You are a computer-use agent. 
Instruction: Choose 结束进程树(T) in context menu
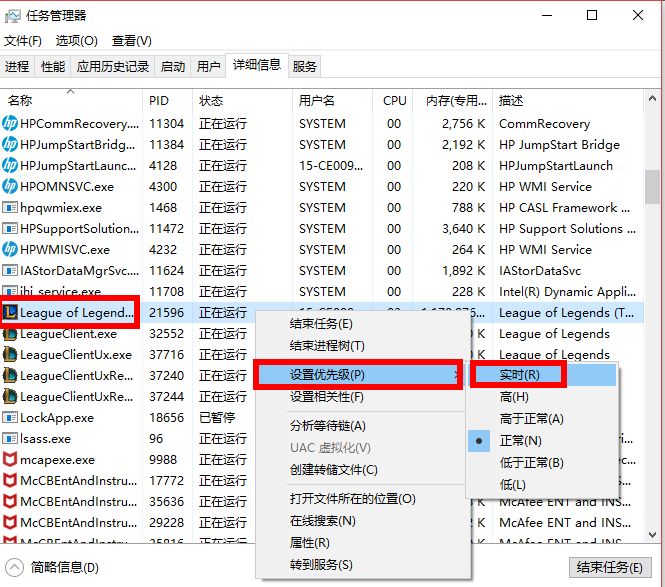tap(363, 346)
